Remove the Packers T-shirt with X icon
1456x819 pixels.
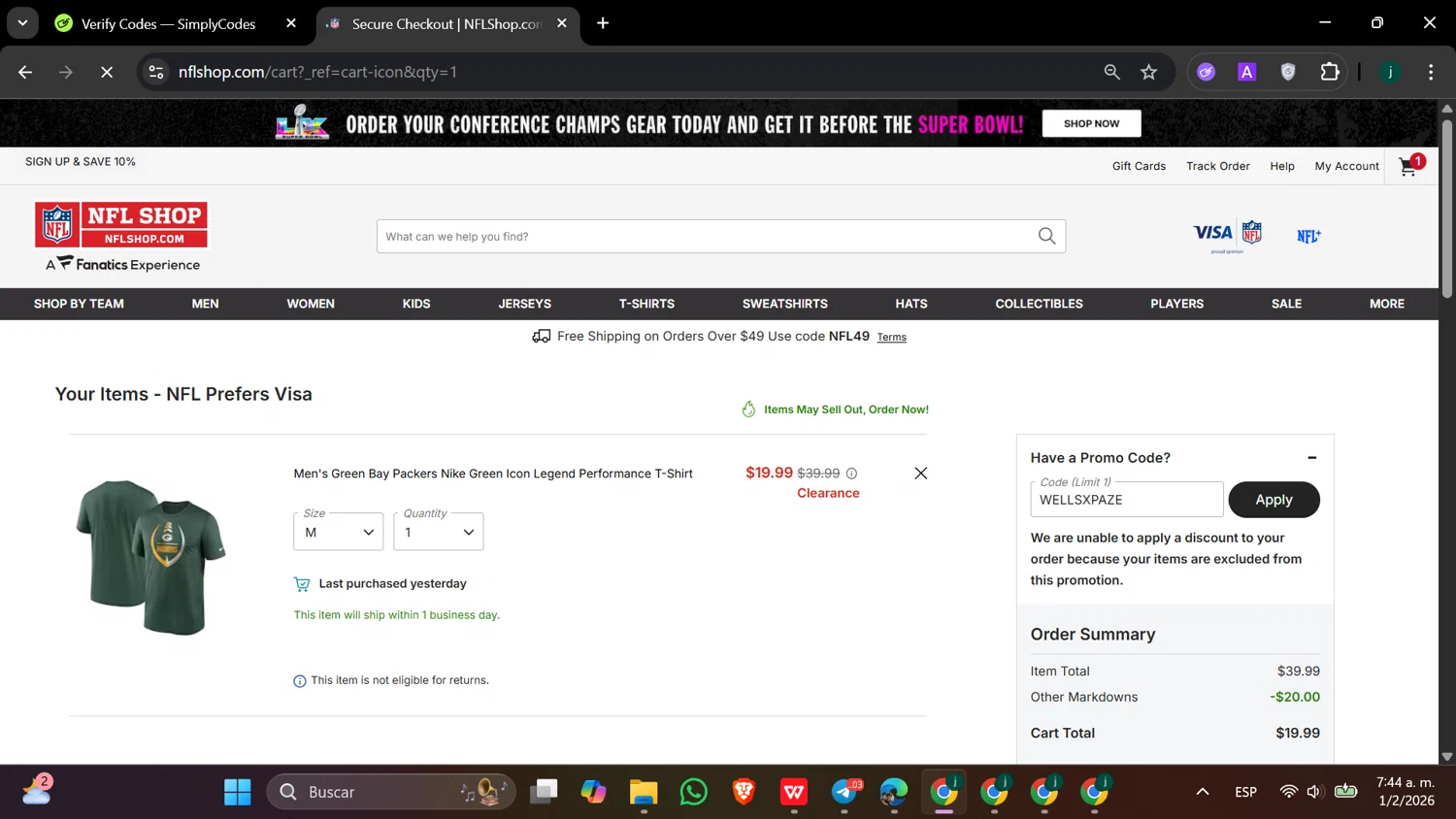(x=921, y=474)
